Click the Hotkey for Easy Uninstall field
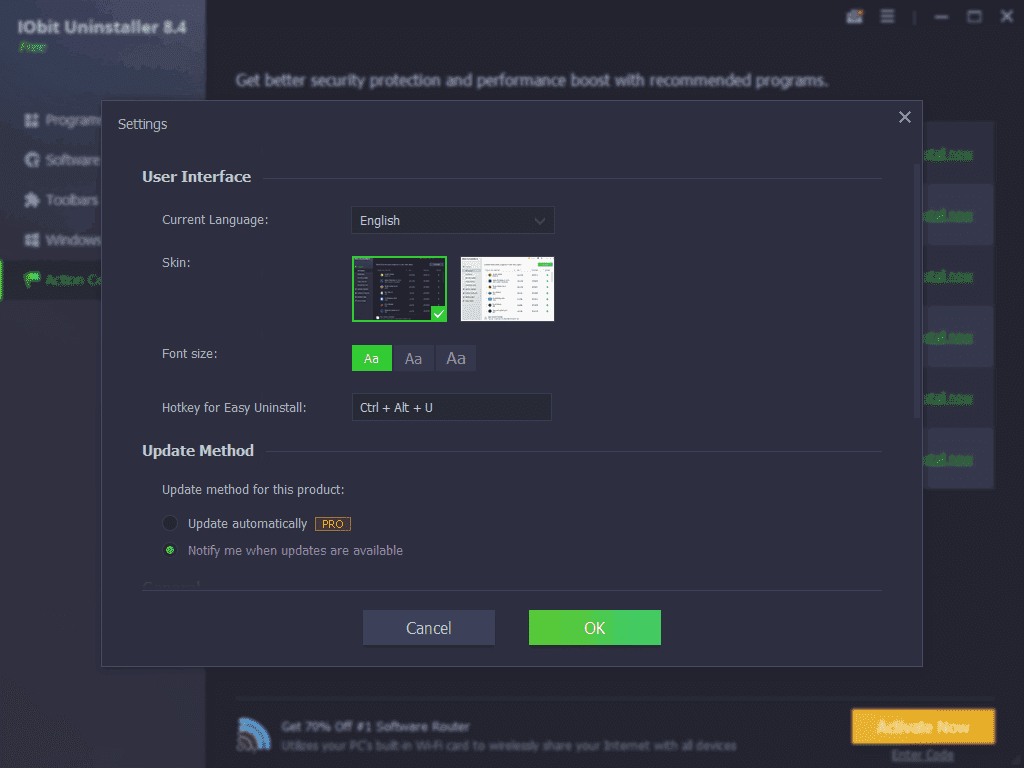The image size is (1024, 768). pyautogui.click(x=452, y=407)
